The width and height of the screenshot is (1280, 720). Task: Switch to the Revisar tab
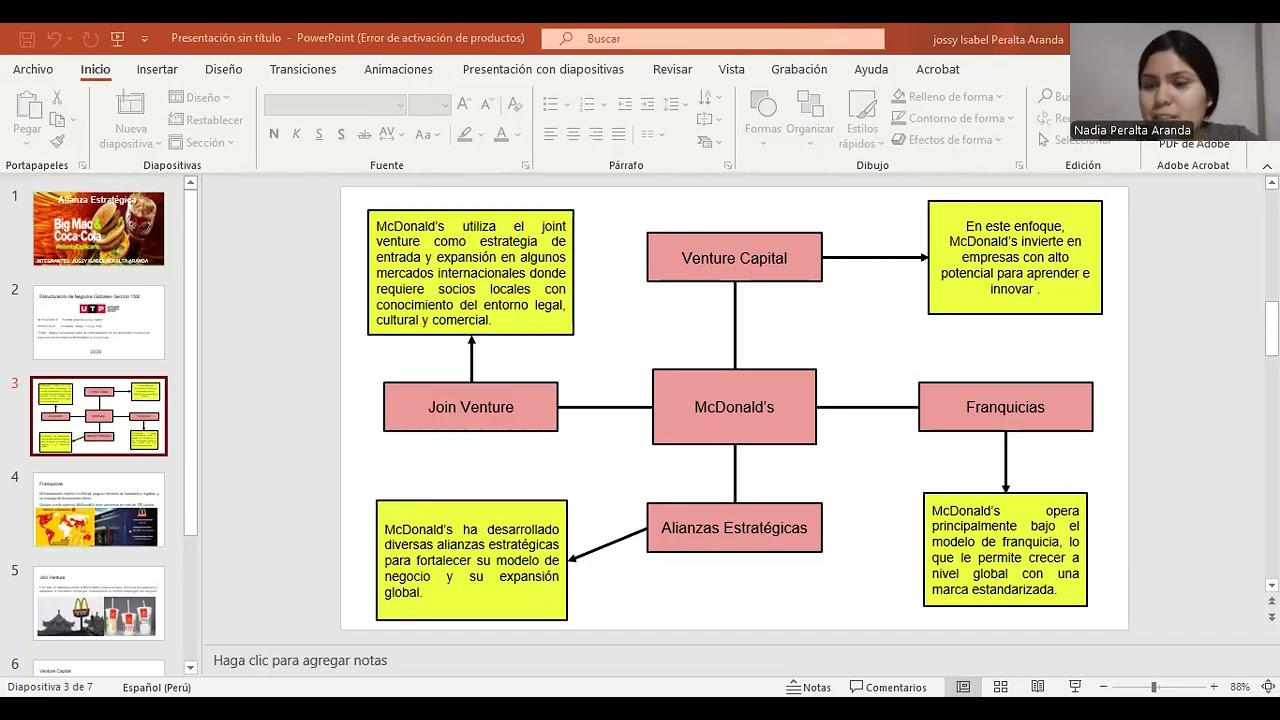(673, 69)
